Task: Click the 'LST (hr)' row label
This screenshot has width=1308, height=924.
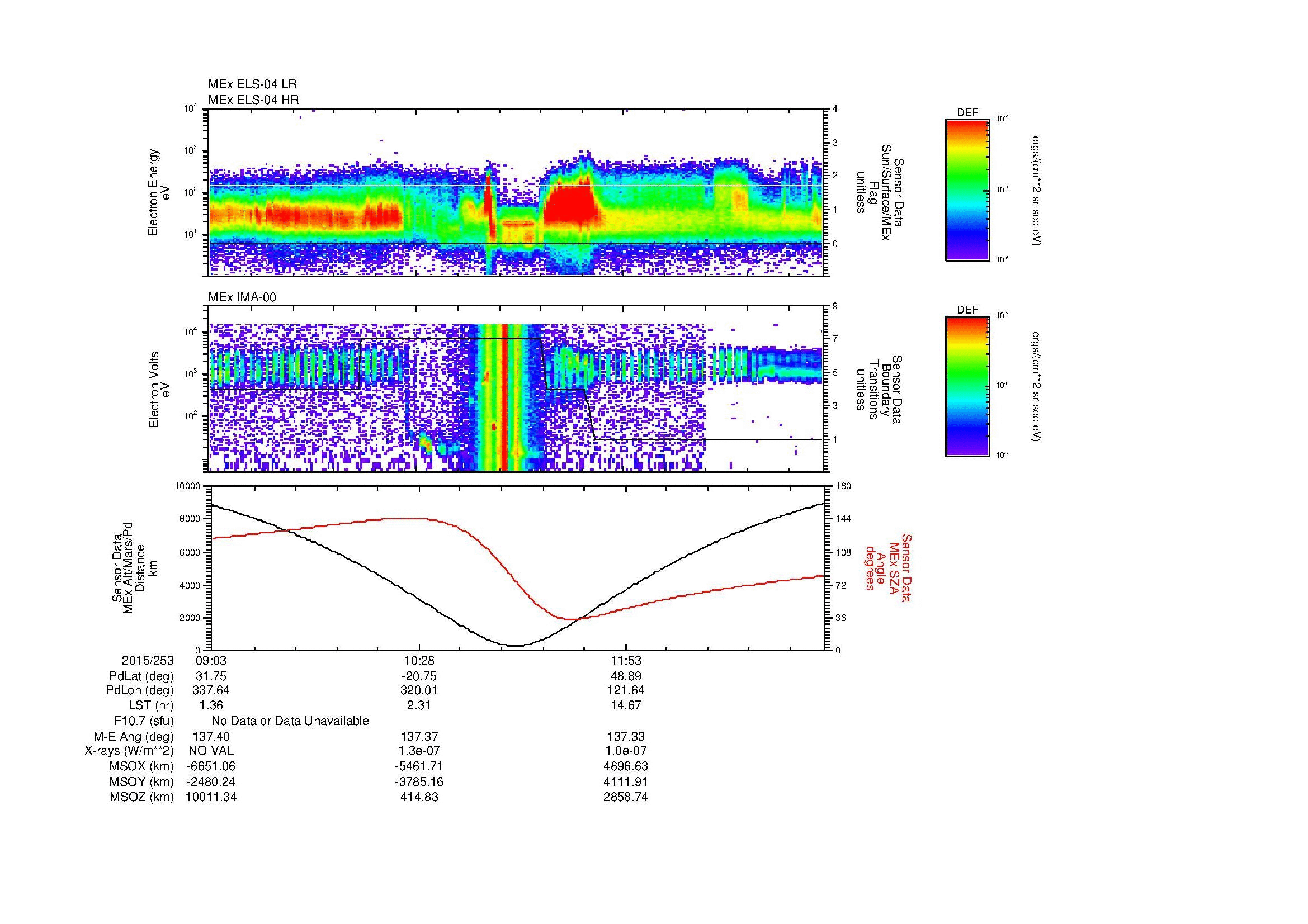Action: (x=151, y=705)
